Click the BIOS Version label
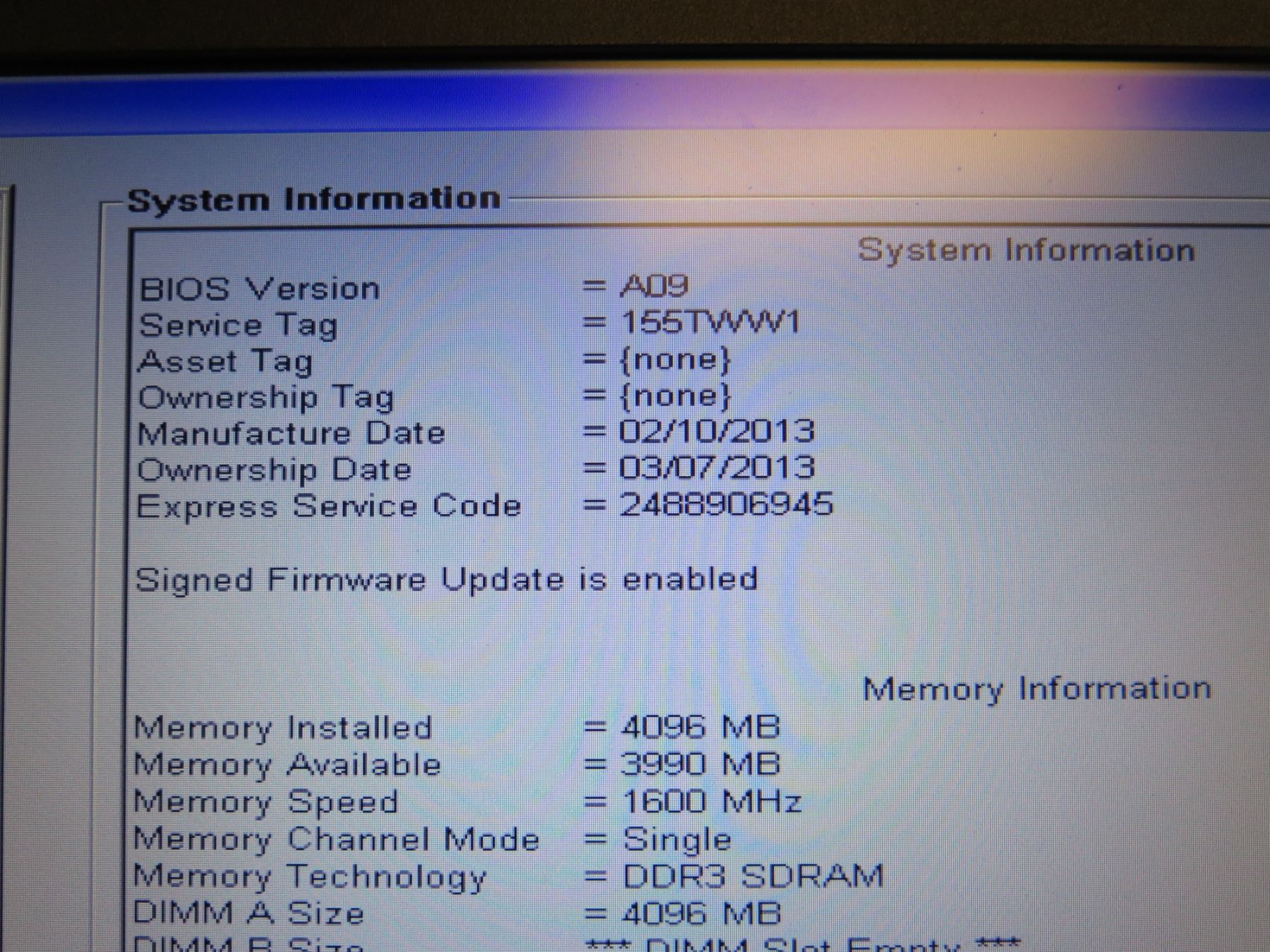 coord(259,289)
